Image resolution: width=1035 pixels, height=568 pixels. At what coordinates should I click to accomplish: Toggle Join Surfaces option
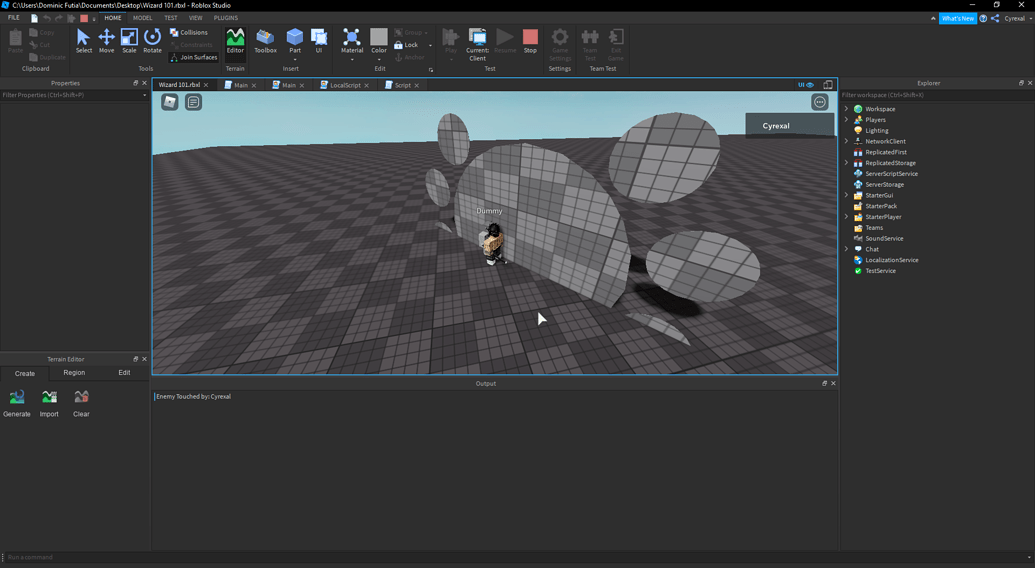tap(193, 57)
